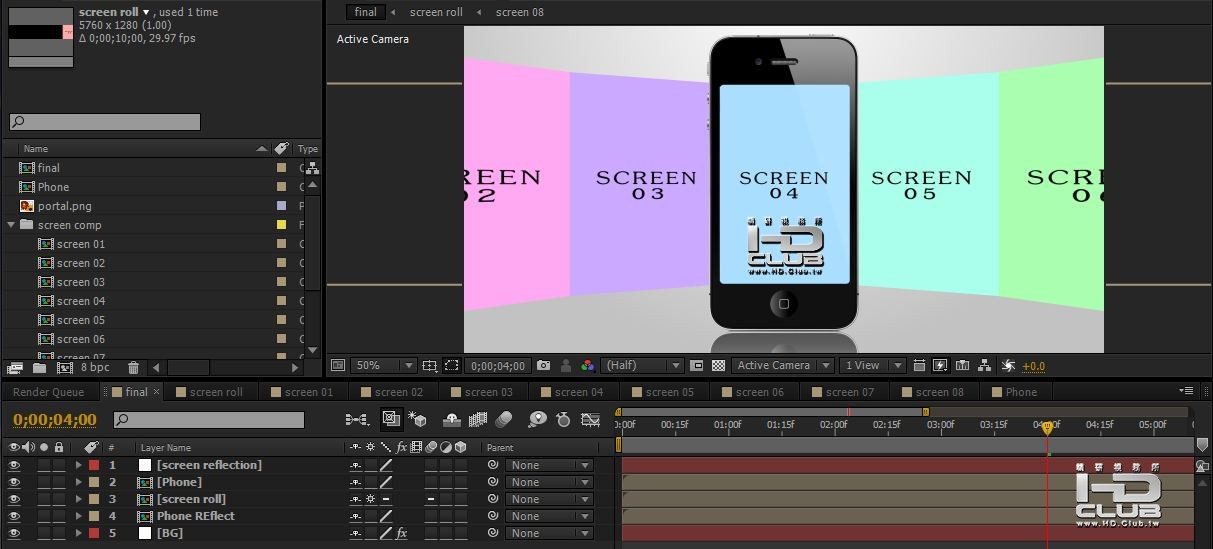Expand the [screen roll] layer properties
Viewport: 1213px width, 549px height.
coord(79,499)
